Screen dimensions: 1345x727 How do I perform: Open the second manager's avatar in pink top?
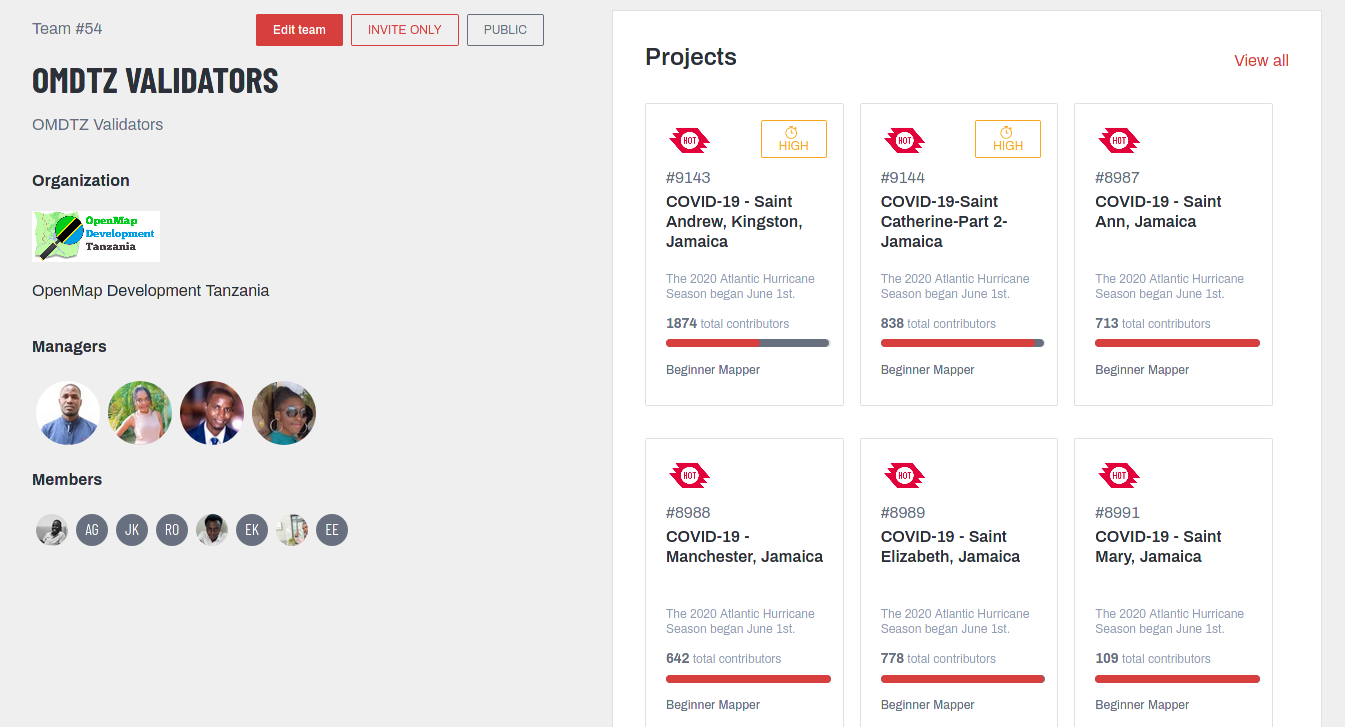click(x=140, y=413)
